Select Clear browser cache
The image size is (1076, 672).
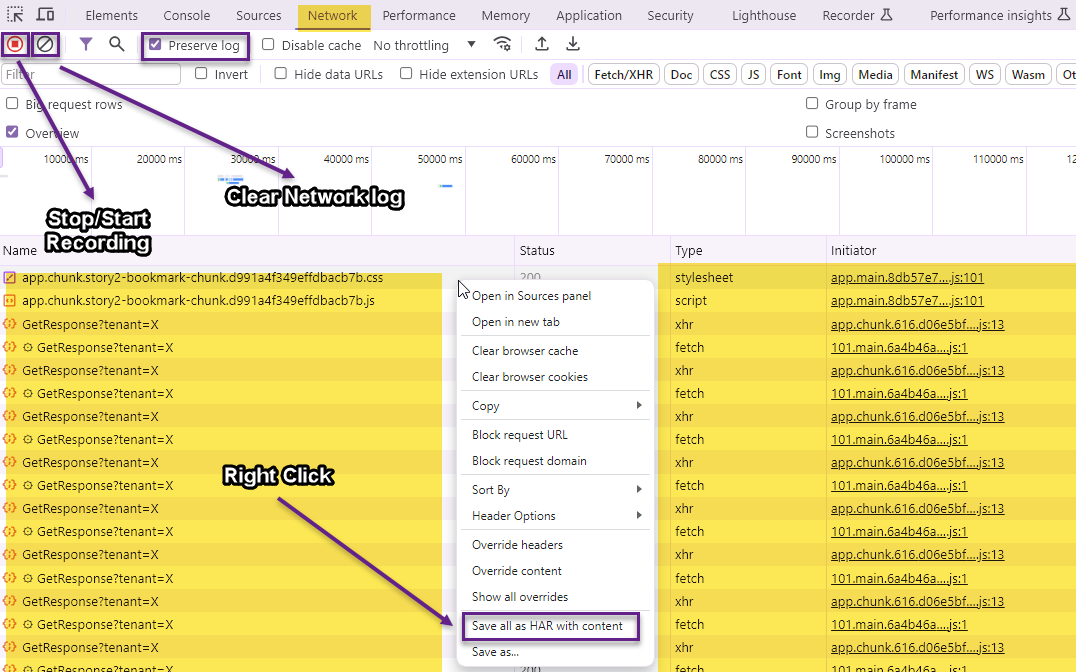point(555,351)
